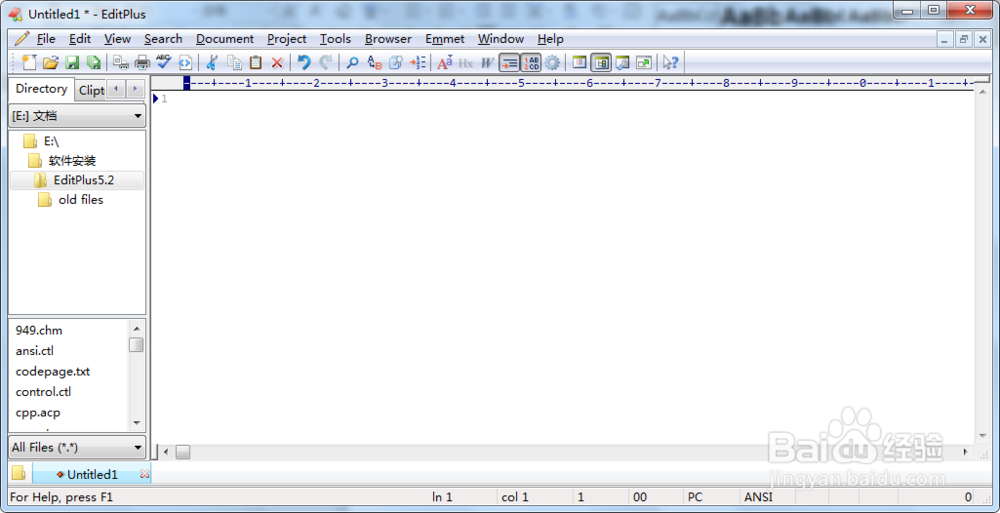Click the Find in Files icon
This screenshot has height=513, width=1000.
pos(396,63)
